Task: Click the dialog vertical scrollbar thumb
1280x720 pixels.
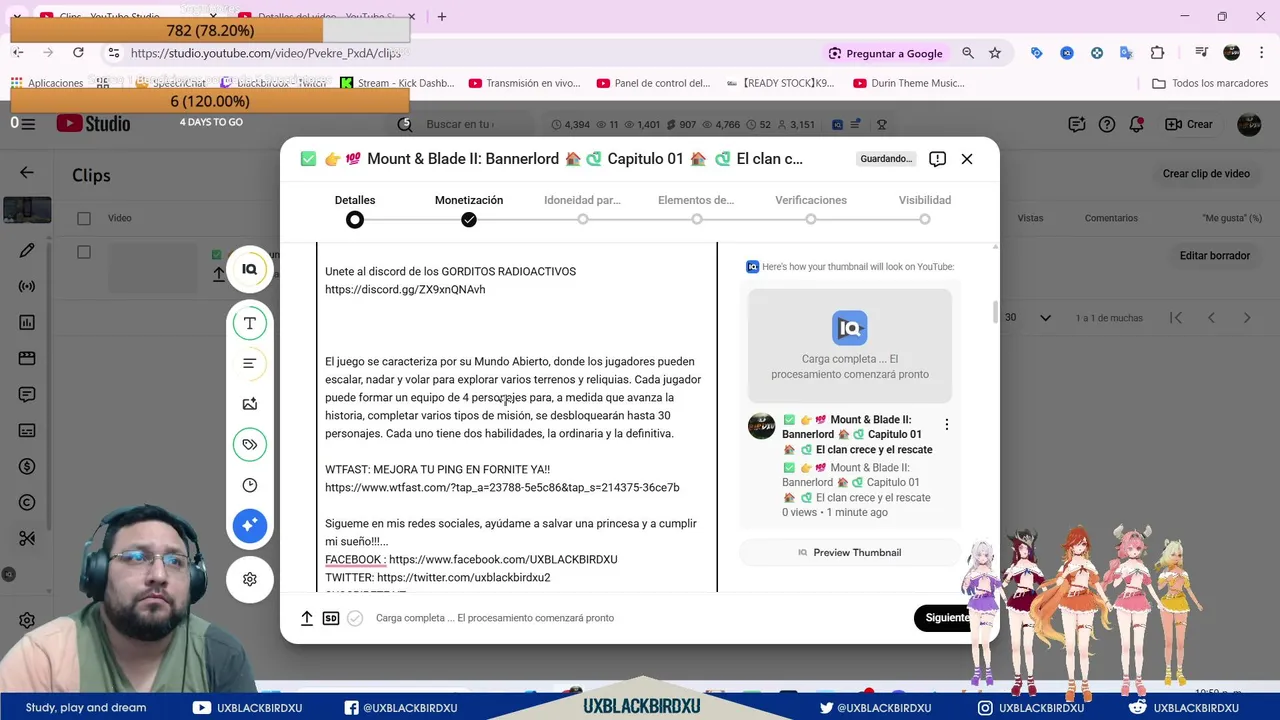Action: pyautogui.click(x=995, y=311)
